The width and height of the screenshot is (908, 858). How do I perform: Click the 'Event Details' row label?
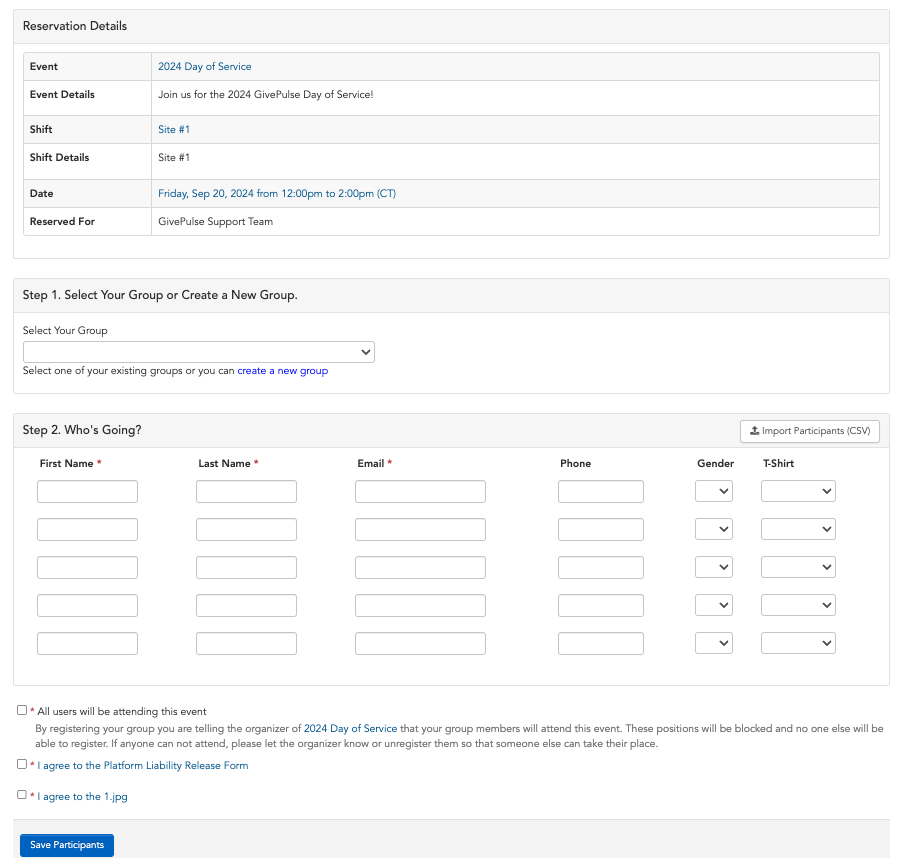(62, 94)
